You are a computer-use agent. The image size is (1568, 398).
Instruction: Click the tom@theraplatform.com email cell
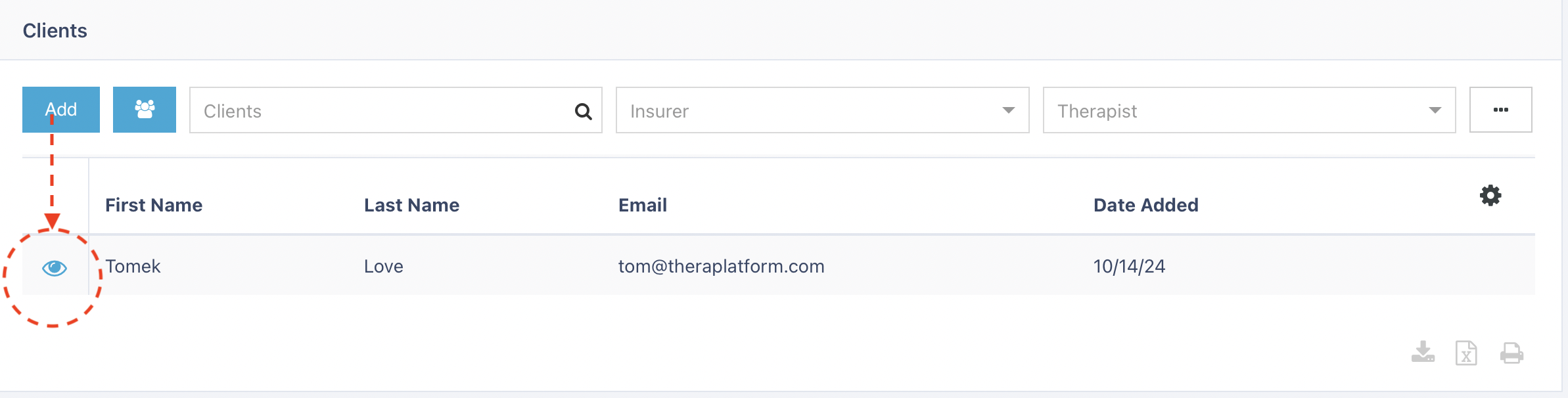point(721,266)
